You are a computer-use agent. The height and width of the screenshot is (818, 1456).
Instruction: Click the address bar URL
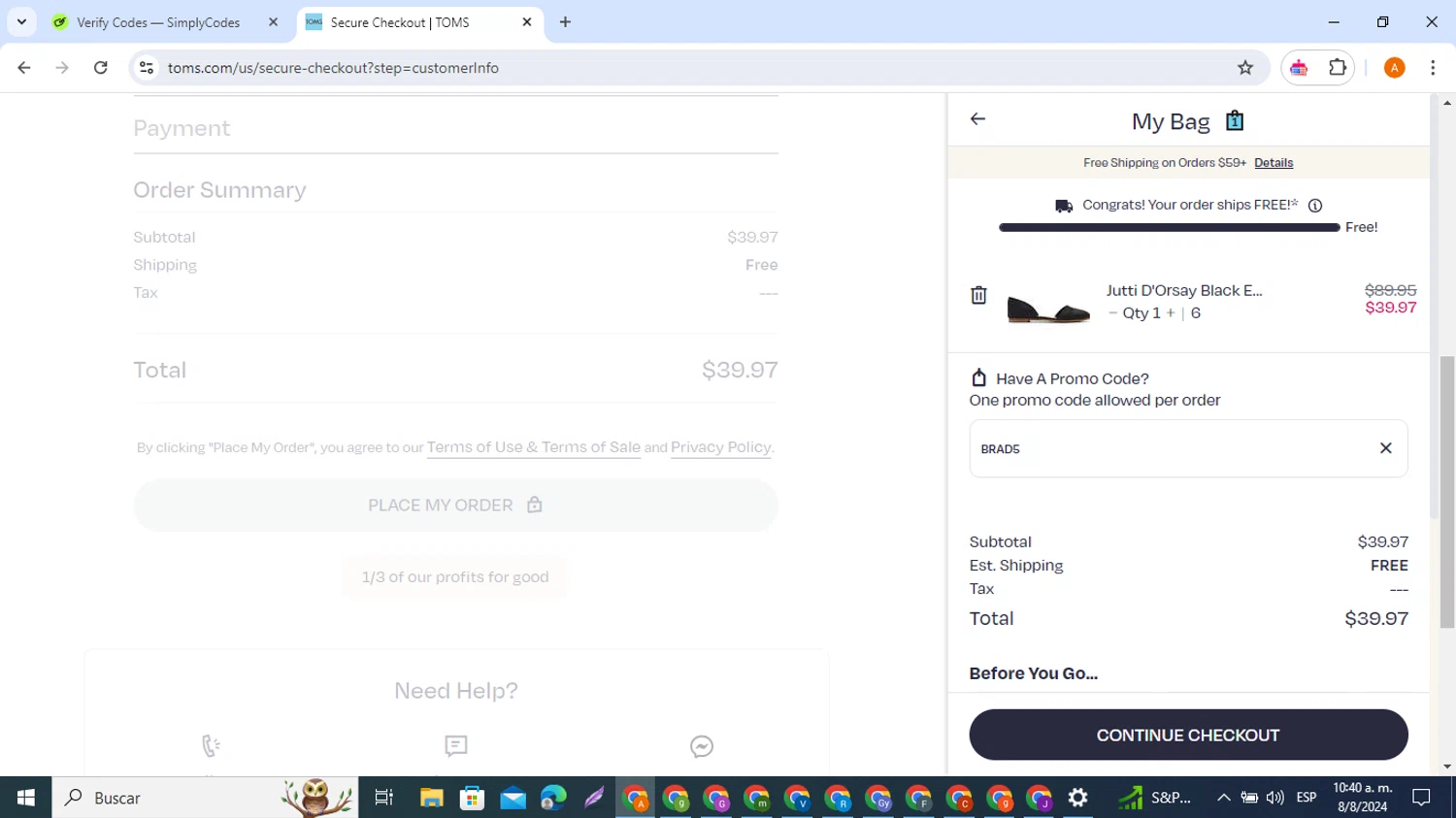333,68
